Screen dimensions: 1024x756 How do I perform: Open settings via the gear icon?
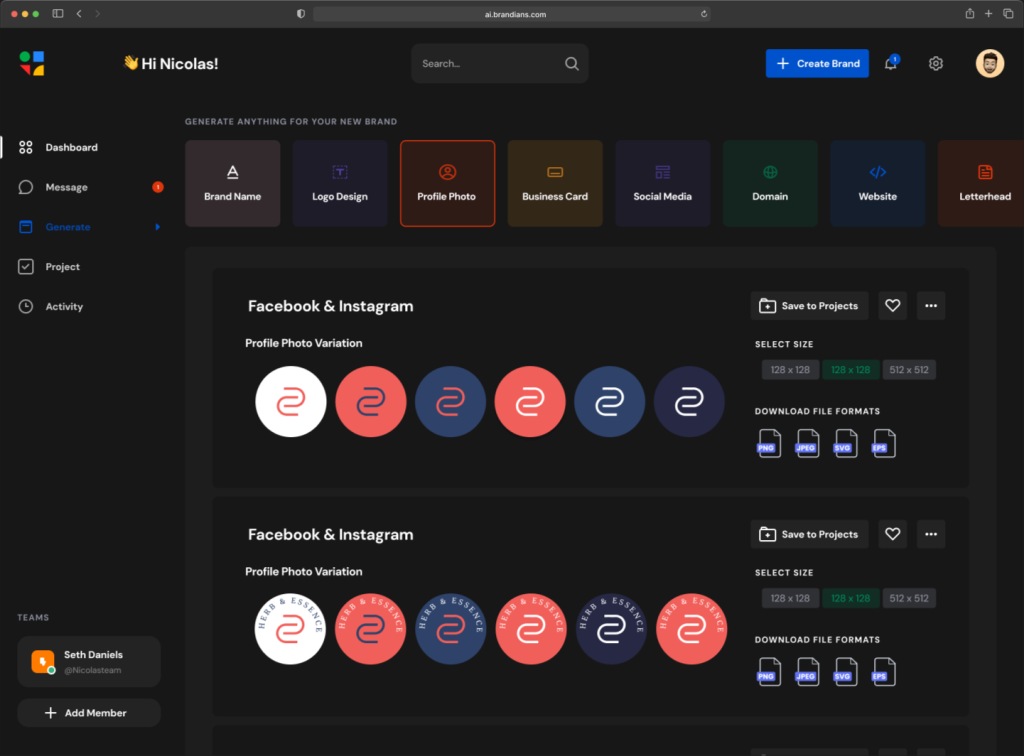[x=935, y=64]
